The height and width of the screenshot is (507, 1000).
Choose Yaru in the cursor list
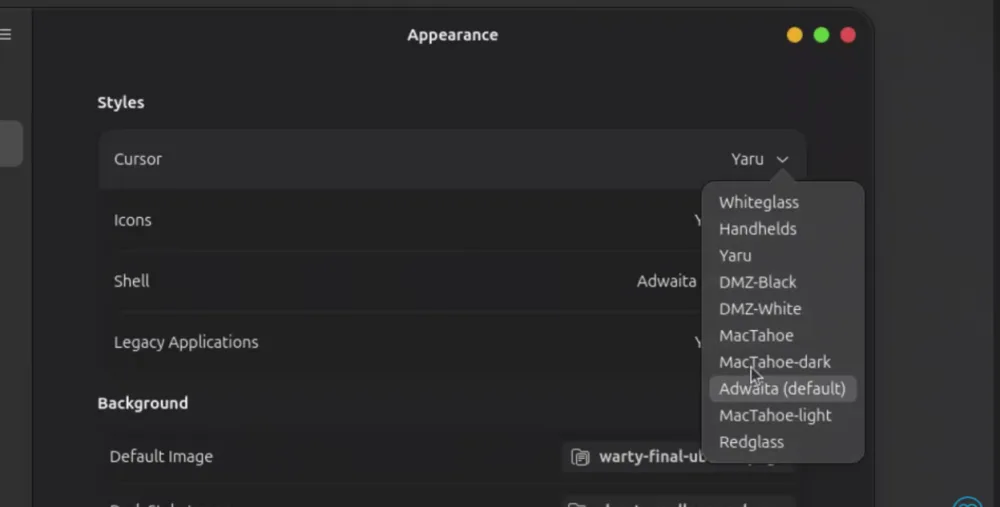[735, 256]
